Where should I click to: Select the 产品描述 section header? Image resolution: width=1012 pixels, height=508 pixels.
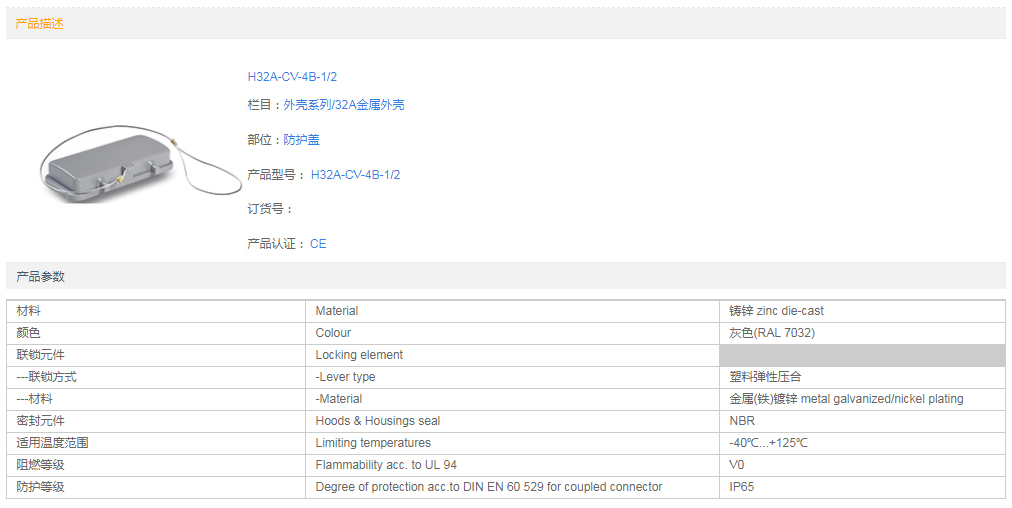[40, 23]
